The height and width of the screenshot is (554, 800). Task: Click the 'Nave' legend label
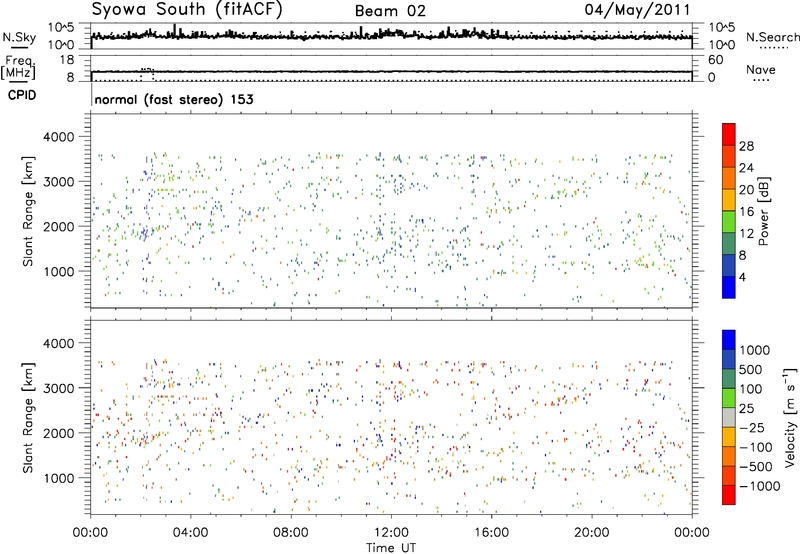coord(761,69)
